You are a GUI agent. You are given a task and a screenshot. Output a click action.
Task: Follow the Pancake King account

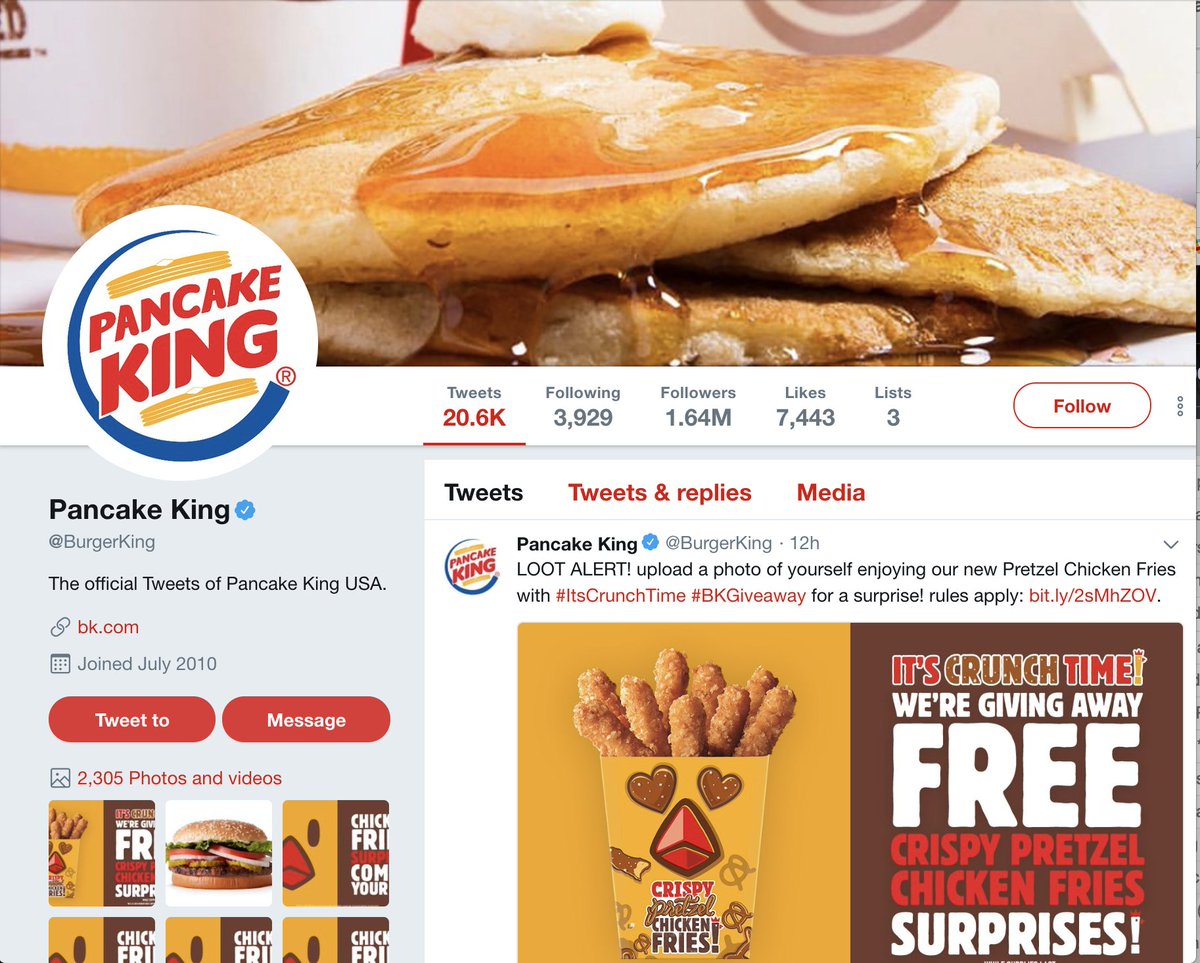pyautogui.click(x=1082, y=406)
